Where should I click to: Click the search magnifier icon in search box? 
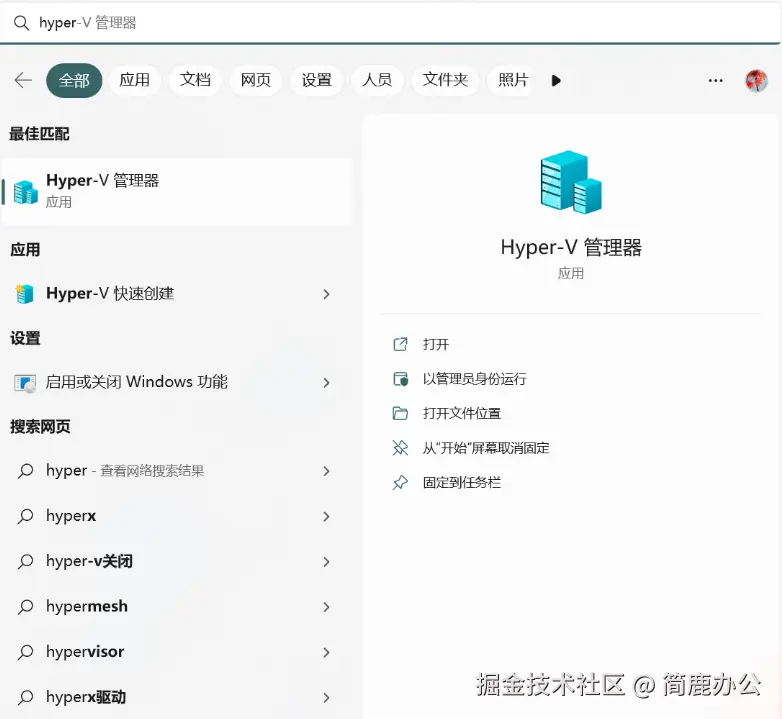tap(21, 23)
